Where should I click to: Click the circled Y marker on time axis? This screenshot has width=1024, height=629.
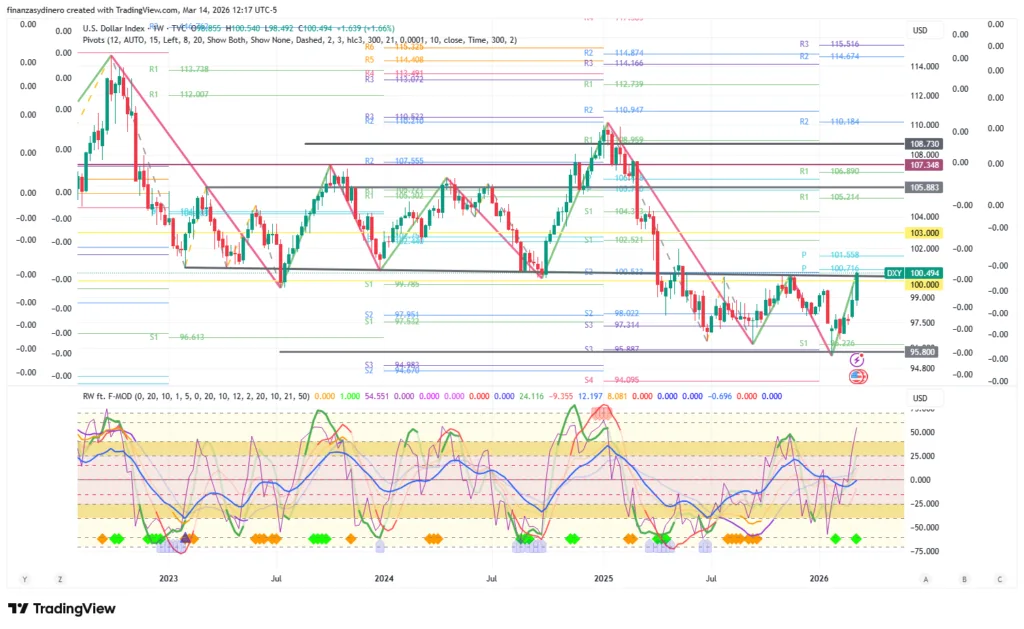tap(24, 579)
